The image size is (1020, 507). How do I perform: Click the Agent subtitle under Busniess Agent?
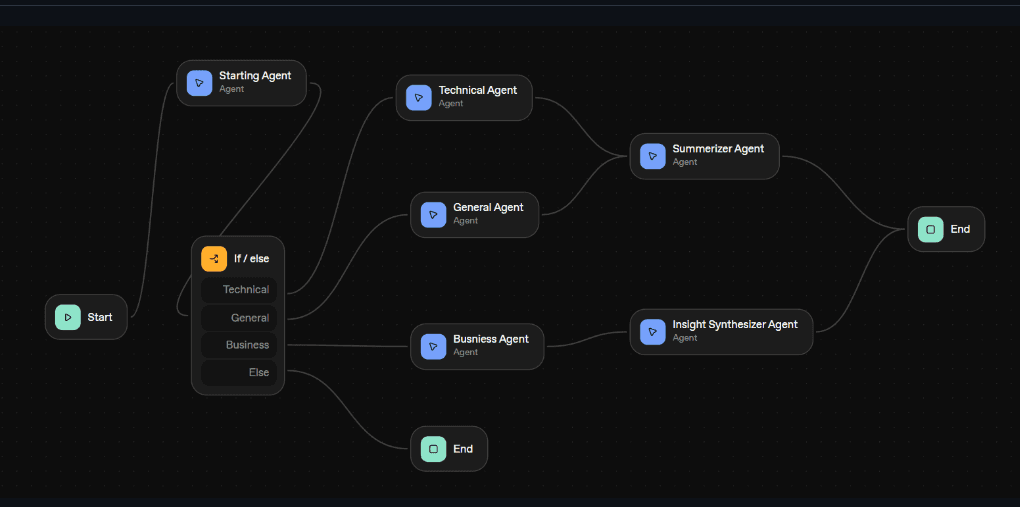[x=466, y=352]
